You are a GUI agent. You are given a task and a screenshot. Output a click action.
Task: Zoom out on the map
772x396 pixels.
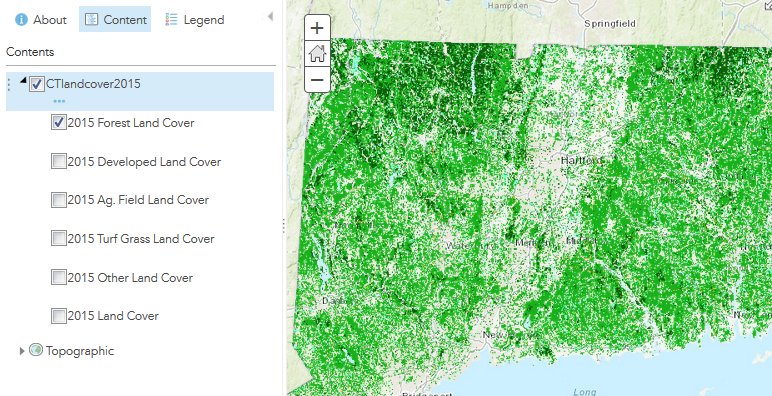pyautogui.click(x=317, y=80)
